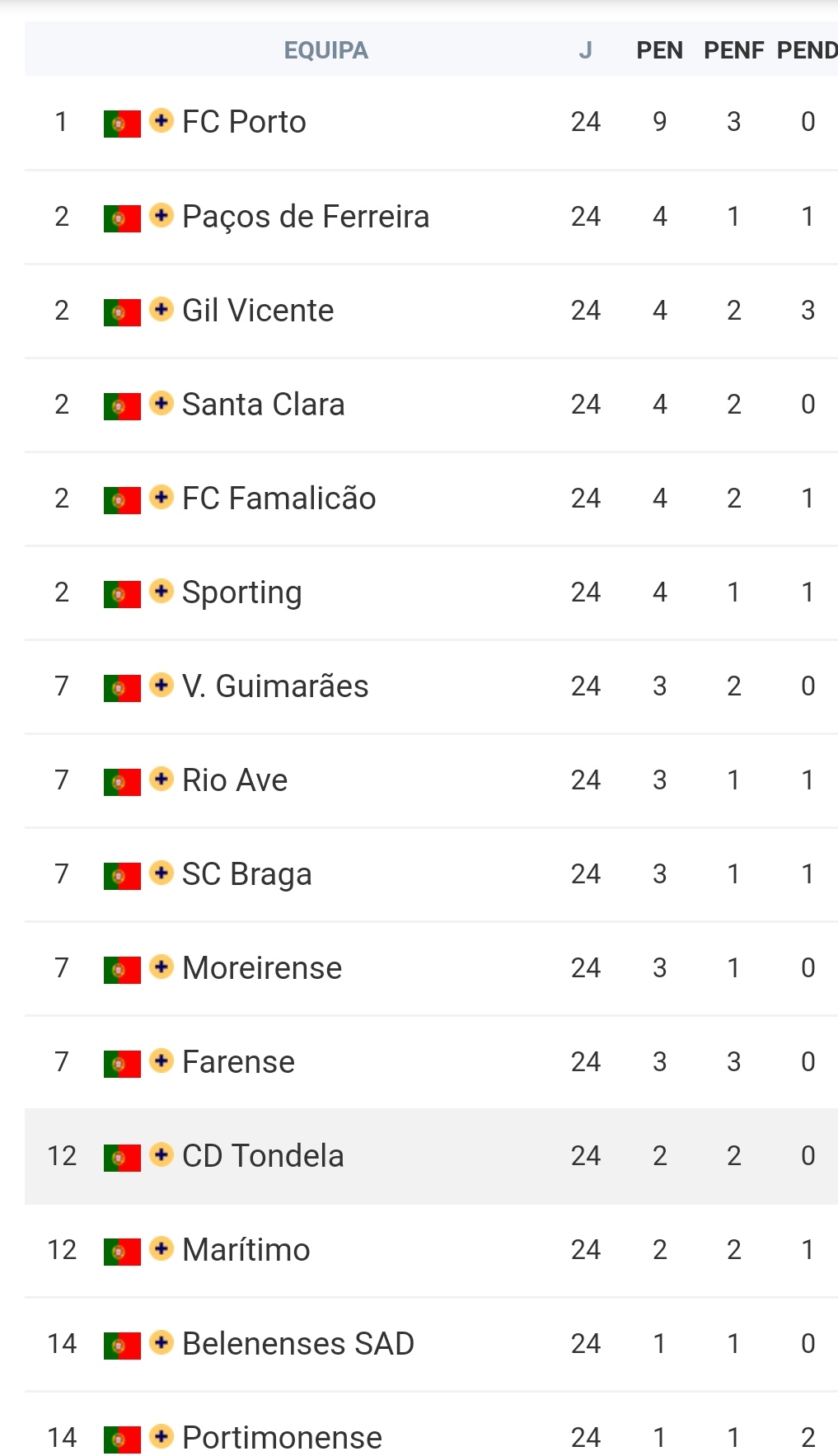The image size is (838, 1456).
Task: Expand the Paços de Ferreira row details
Action: pyautogui.click(x=162, y=216)
